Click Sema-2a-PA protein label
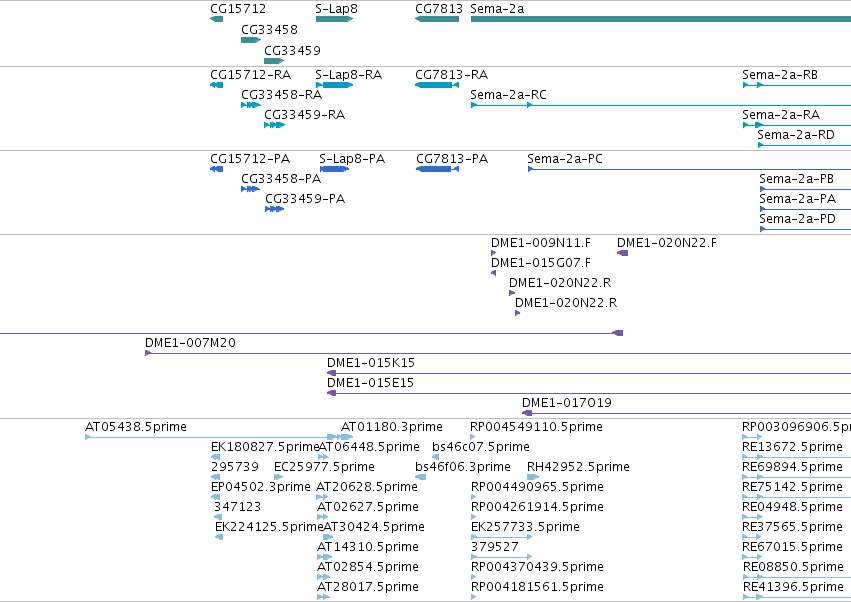851x602 pixels. tap(797, 199)
